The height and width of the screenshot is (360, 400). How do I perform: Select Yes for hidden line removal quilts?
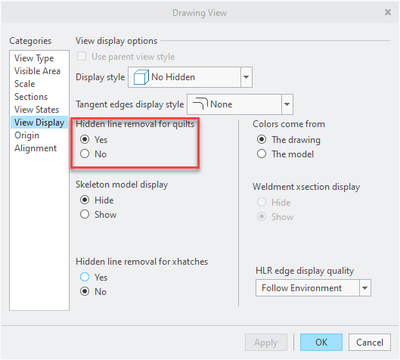85,139
